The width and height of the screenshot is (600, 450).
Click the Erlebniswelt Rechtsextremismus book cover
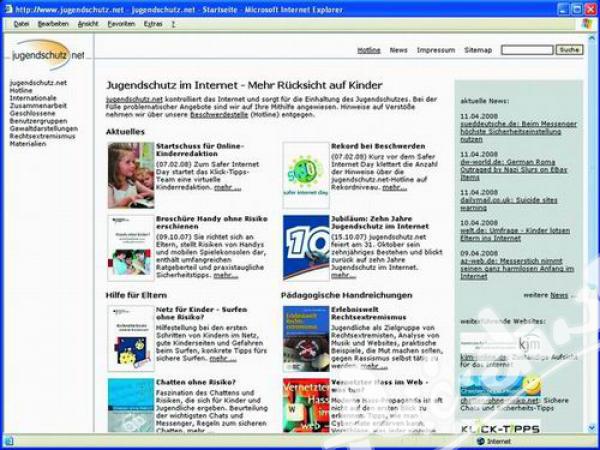pyautogui.click(x=306, y=339)
